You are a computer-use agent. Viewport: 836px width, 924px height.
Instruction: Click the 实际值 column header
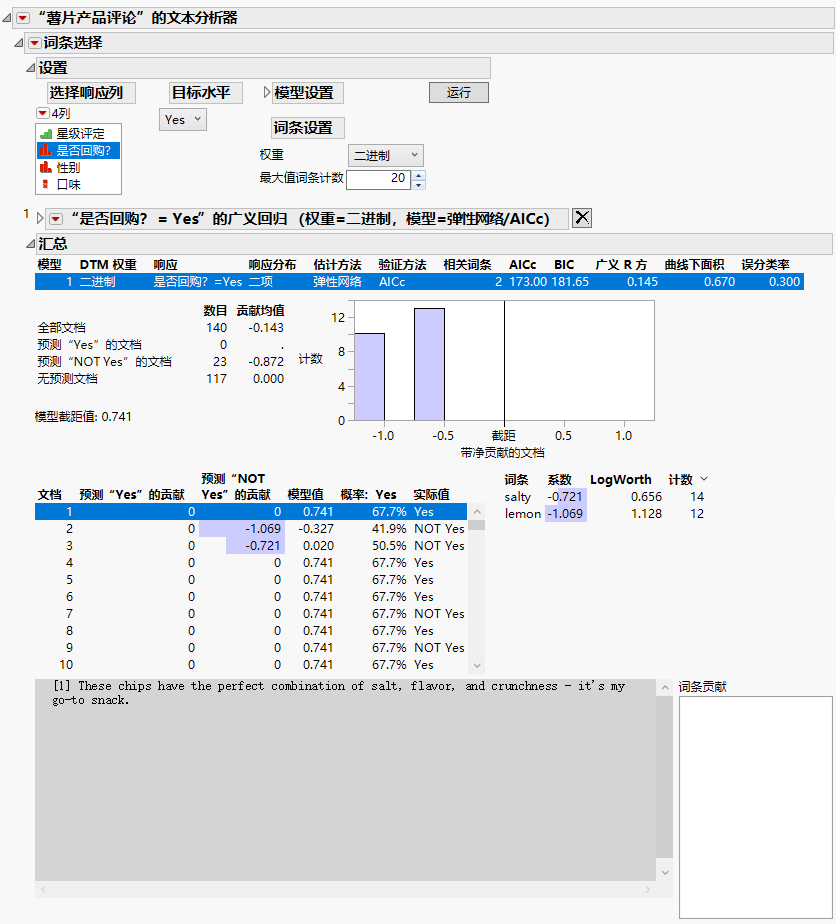(x=431, y=494)
